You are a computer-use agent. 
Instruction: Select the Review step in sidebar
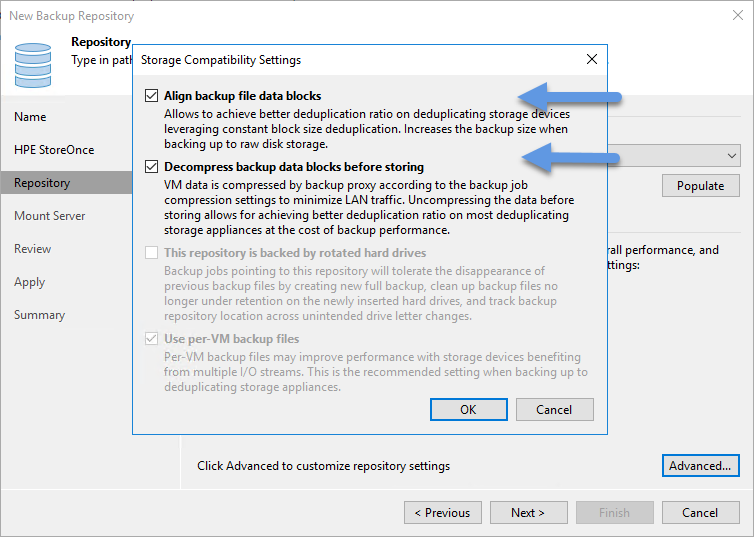tap(32, 249)
